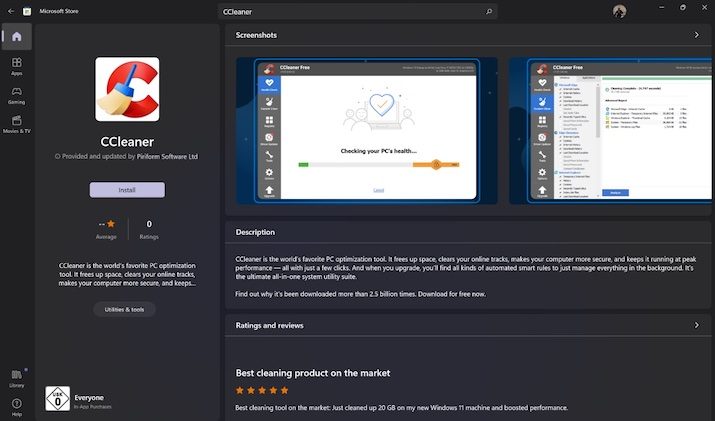Click review title Best cleaning product on the market

point(313,373)
